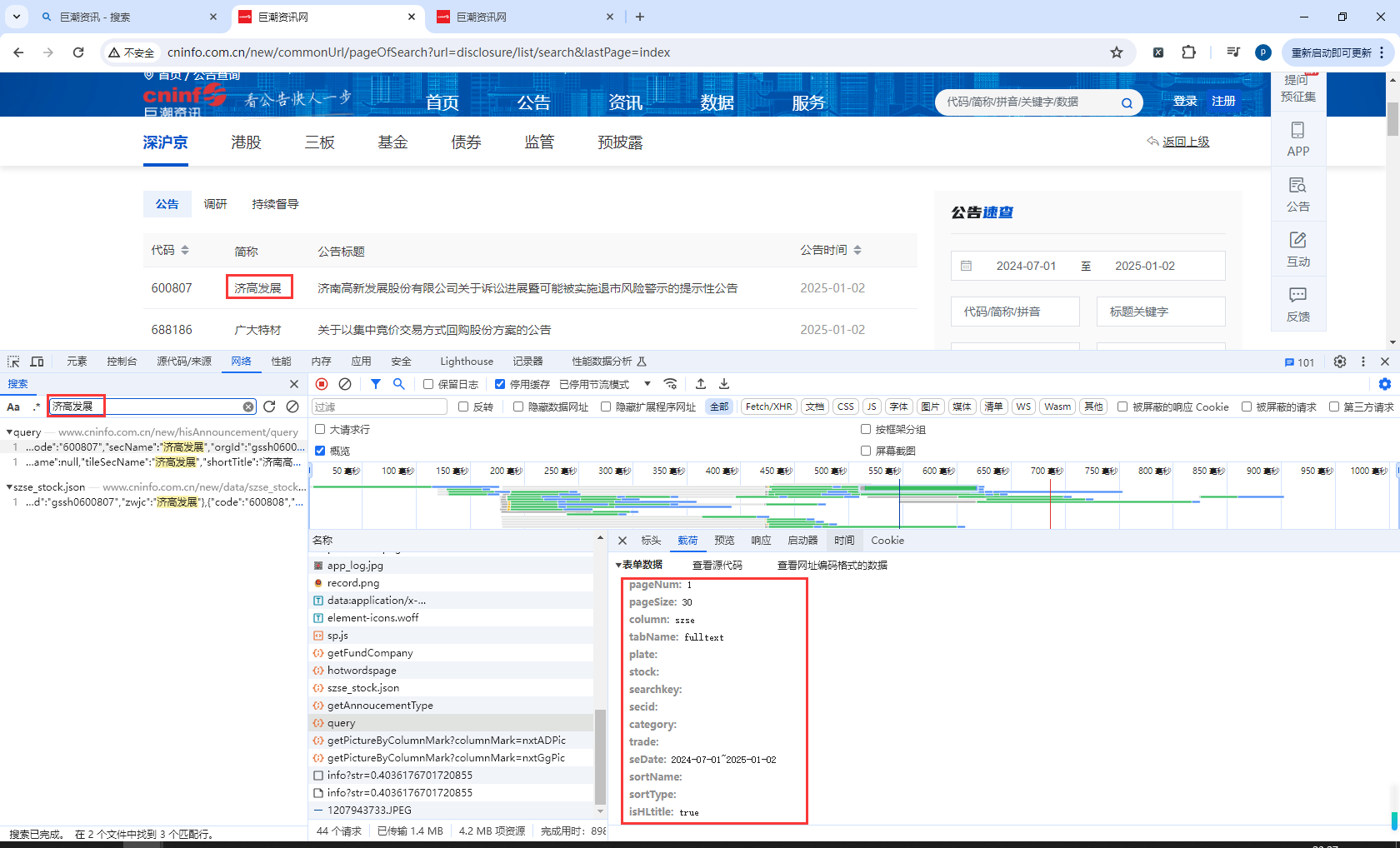Open network conditions wifi icon
1400x848 pixels.
pos(670,384)
